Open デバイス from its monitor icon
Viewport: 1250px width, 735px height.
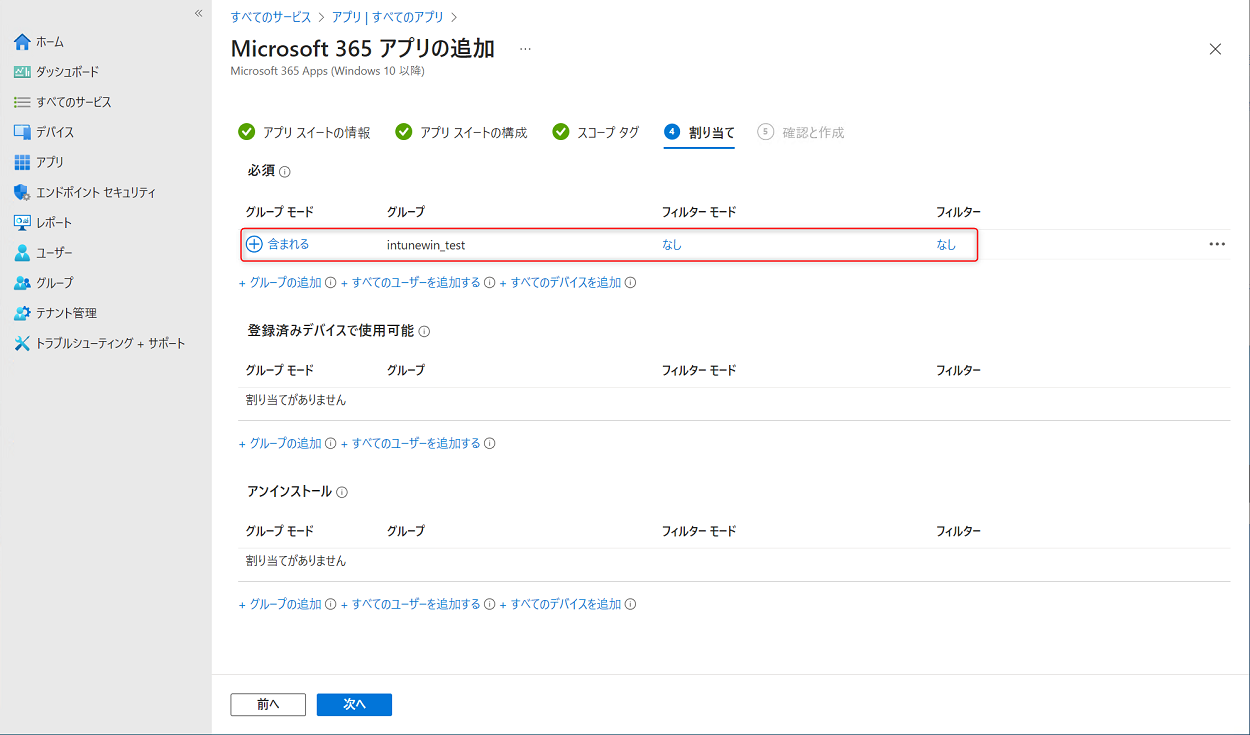(x=22, y=132)
